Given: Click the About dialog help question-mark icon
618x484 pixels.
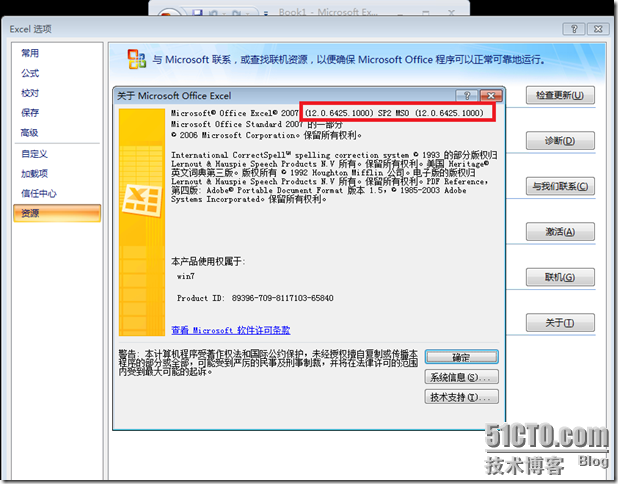Looking at the screenshot, I should pyautogui.click(x=467, y=95).
